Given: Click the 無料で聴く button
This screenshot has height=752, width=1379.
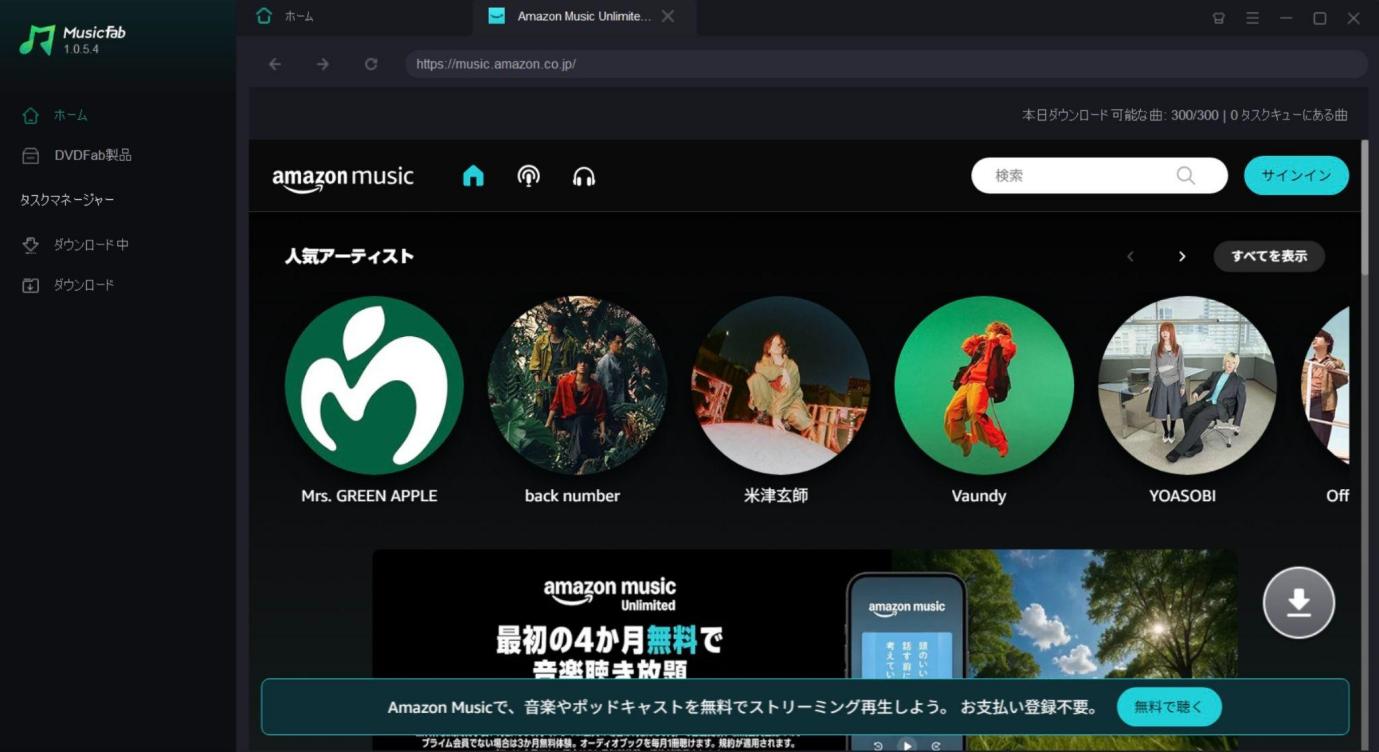Looking at the screenshot, I should [1169, 707].
